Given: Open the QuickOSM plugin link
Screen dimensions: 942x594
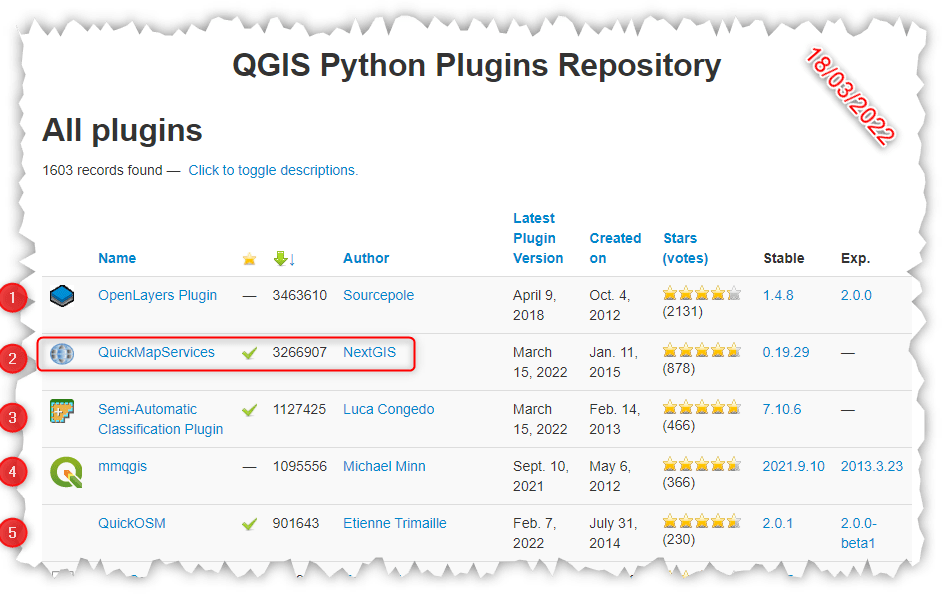Looking at the screenshot, I should 132,523.
